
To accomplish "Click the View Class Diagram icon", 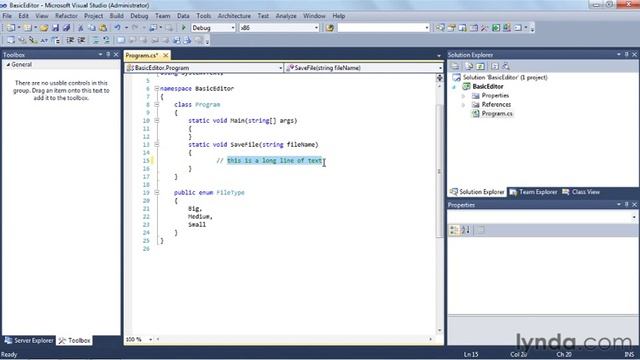I will tap(506, 66).
